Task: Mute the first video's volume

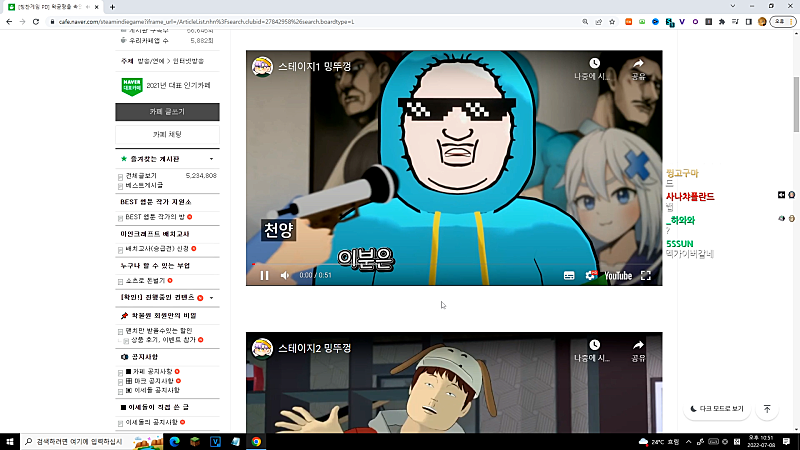Action: coord(284,275)
